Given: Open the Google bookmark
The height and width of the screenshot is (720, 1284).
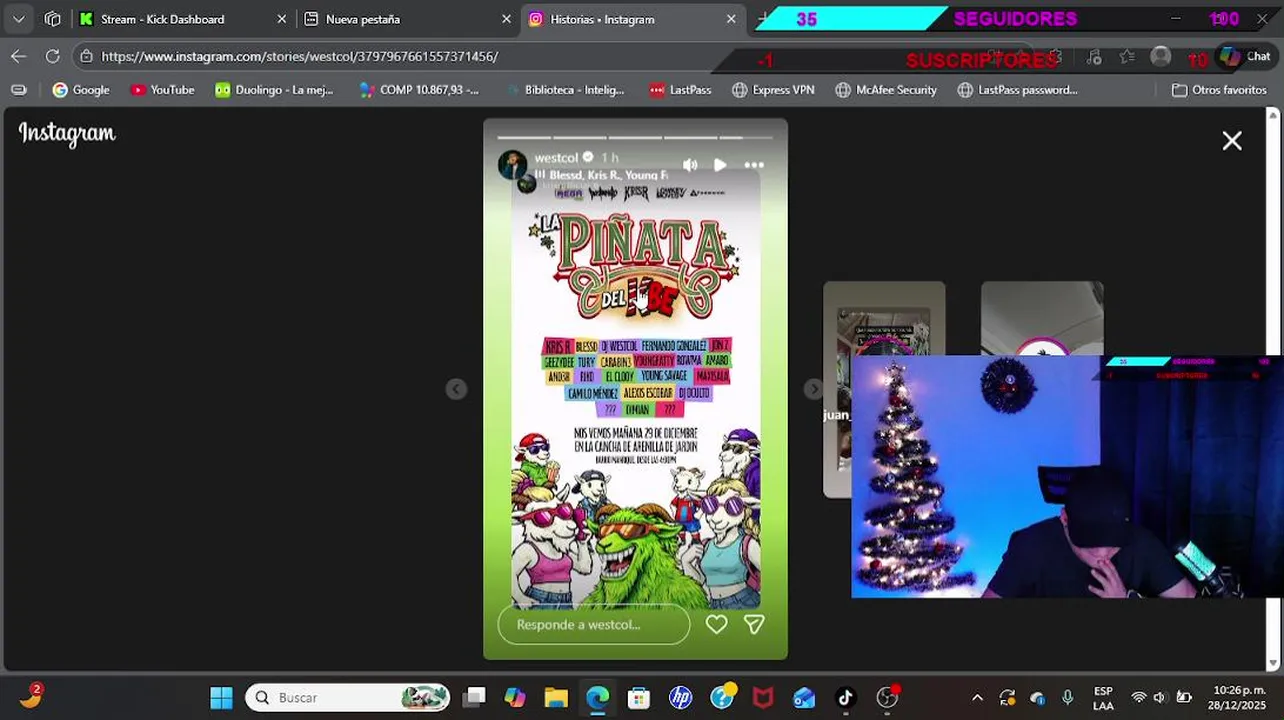Looking at the screenshot, I should tap(81, 90).
